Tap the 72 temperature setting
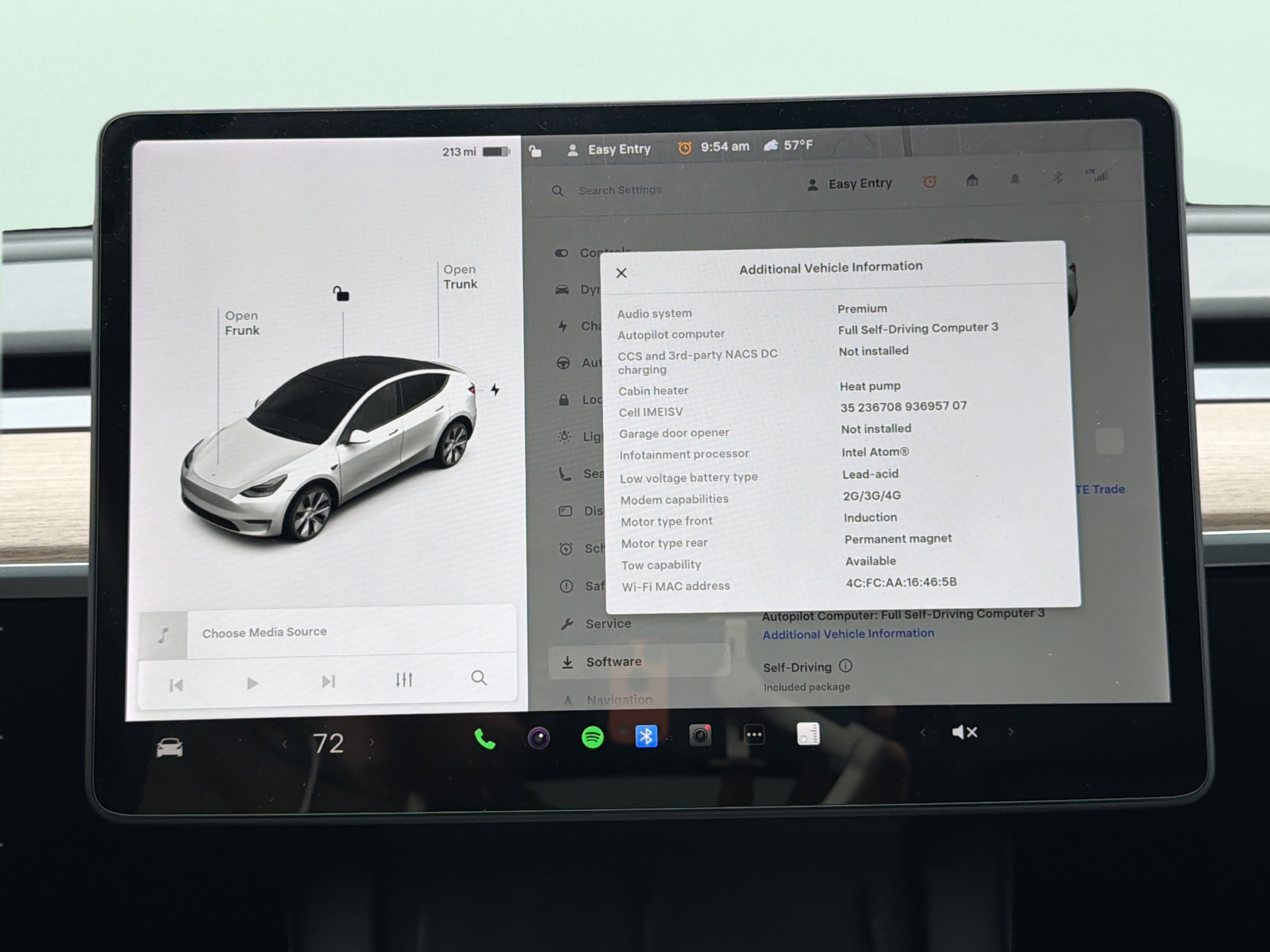This screenshot has height=952, width=1270. click(328, 743)
